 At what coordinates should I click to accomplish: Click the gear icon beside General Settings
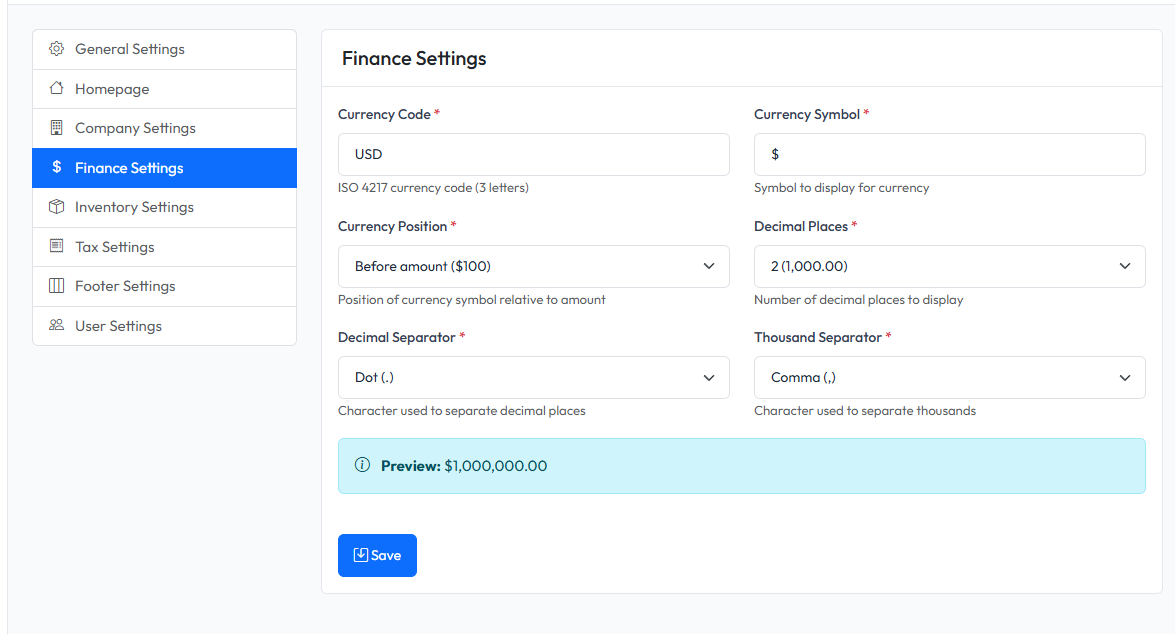pyautogui.click(x=57, y=48)
